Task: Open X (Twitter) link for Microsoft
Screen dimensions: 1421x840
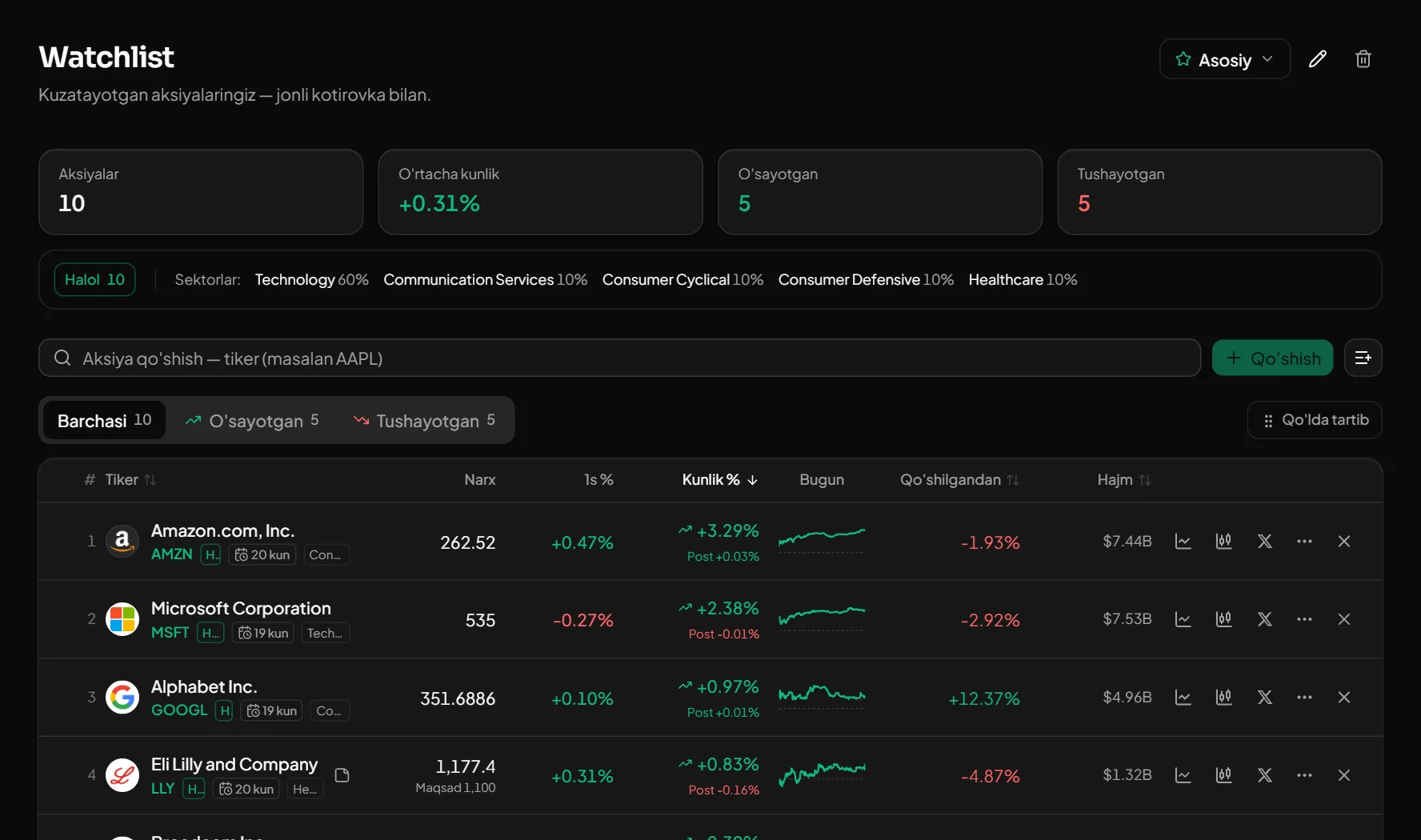Action: coord(1265,619)
